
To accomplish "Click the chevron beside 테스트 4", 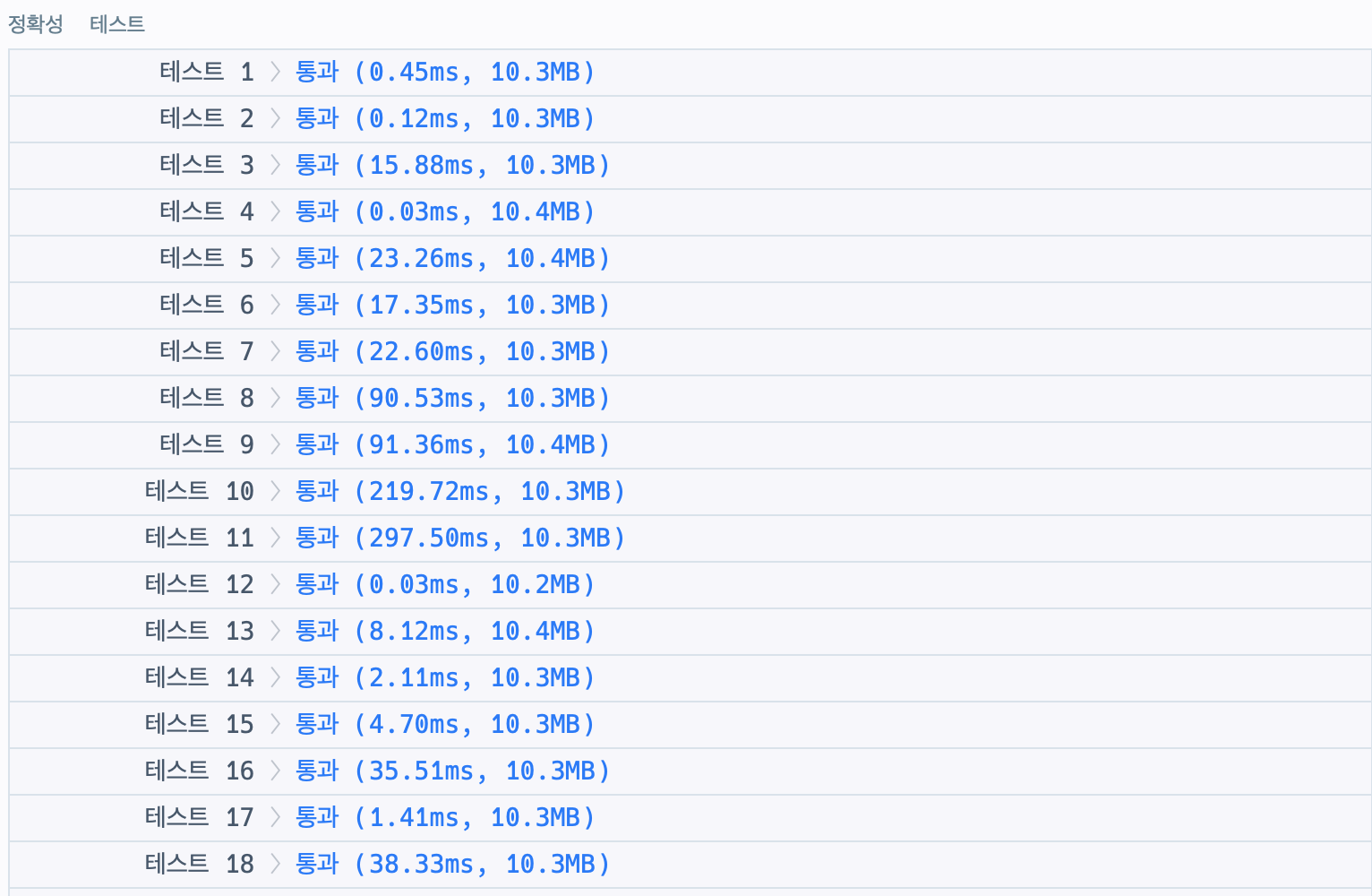I will (276, 211).
